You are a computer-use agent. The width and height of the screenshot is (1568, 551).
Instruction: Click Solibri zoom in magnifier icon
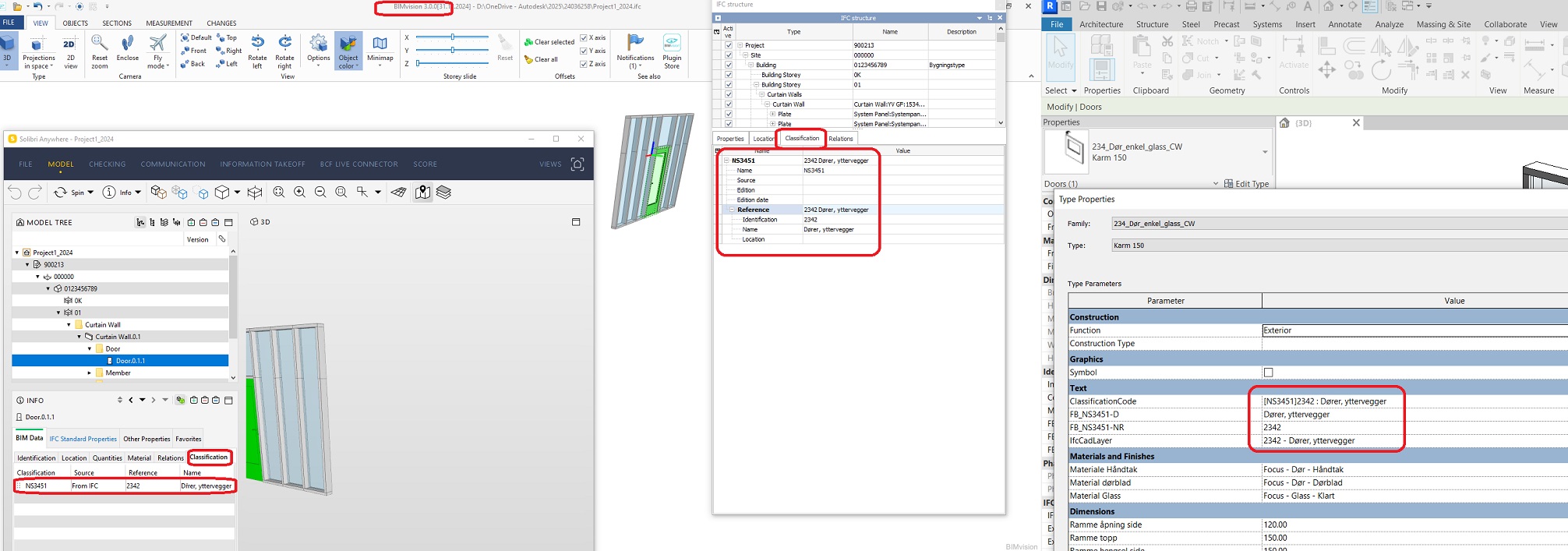coord(299,192)
